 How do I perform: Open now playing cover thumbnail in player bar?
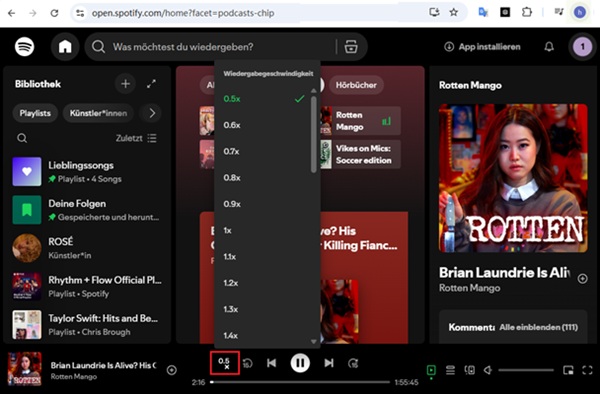(25, 369)
